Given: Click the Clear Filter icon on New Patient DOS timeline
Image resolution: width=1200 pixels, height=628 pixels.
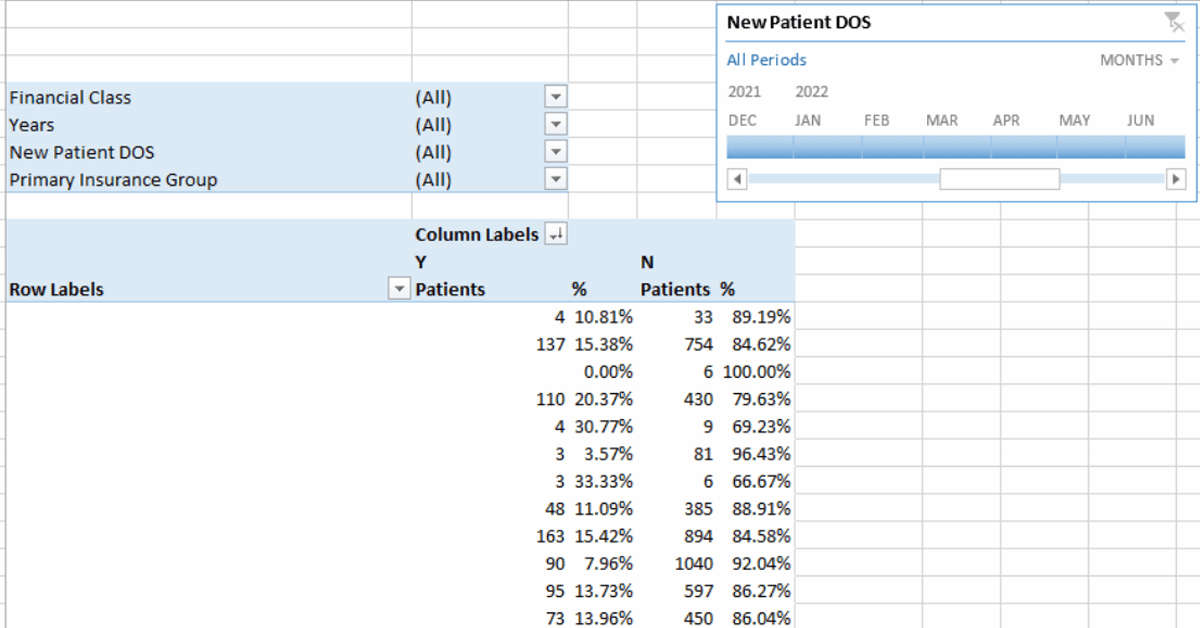Looking at the screenshot, I should [x=1172, y=22].
